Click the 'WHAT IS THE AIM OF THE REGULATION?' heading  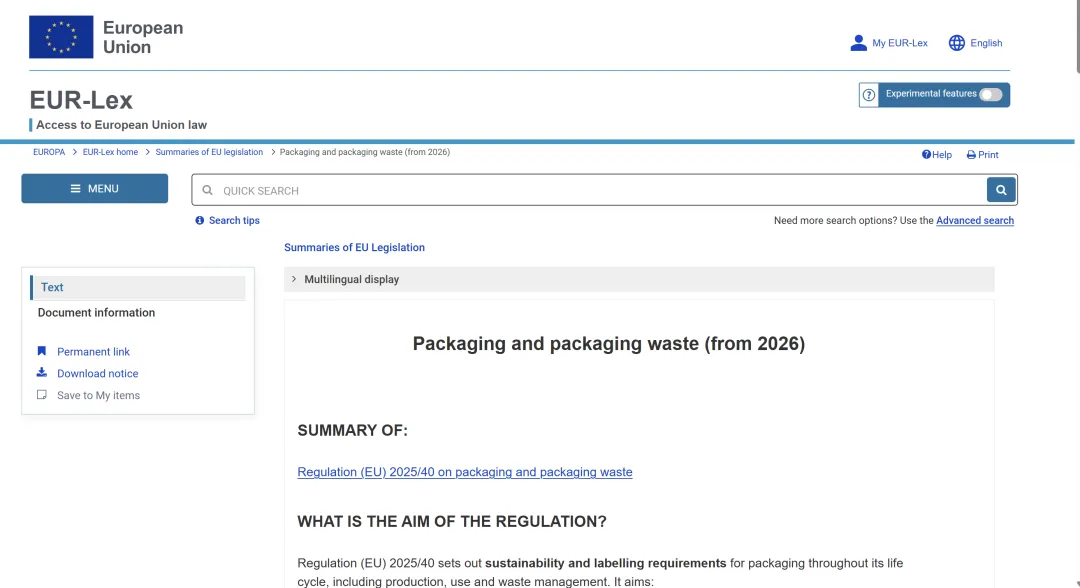click(x=452, y=522)
